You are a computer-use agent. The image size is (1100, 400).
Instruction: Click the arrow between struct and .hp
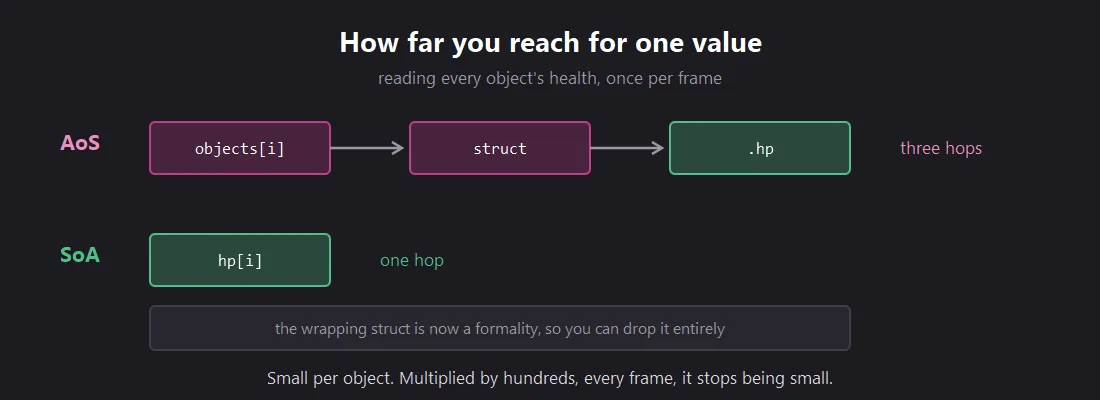(628, 148)
